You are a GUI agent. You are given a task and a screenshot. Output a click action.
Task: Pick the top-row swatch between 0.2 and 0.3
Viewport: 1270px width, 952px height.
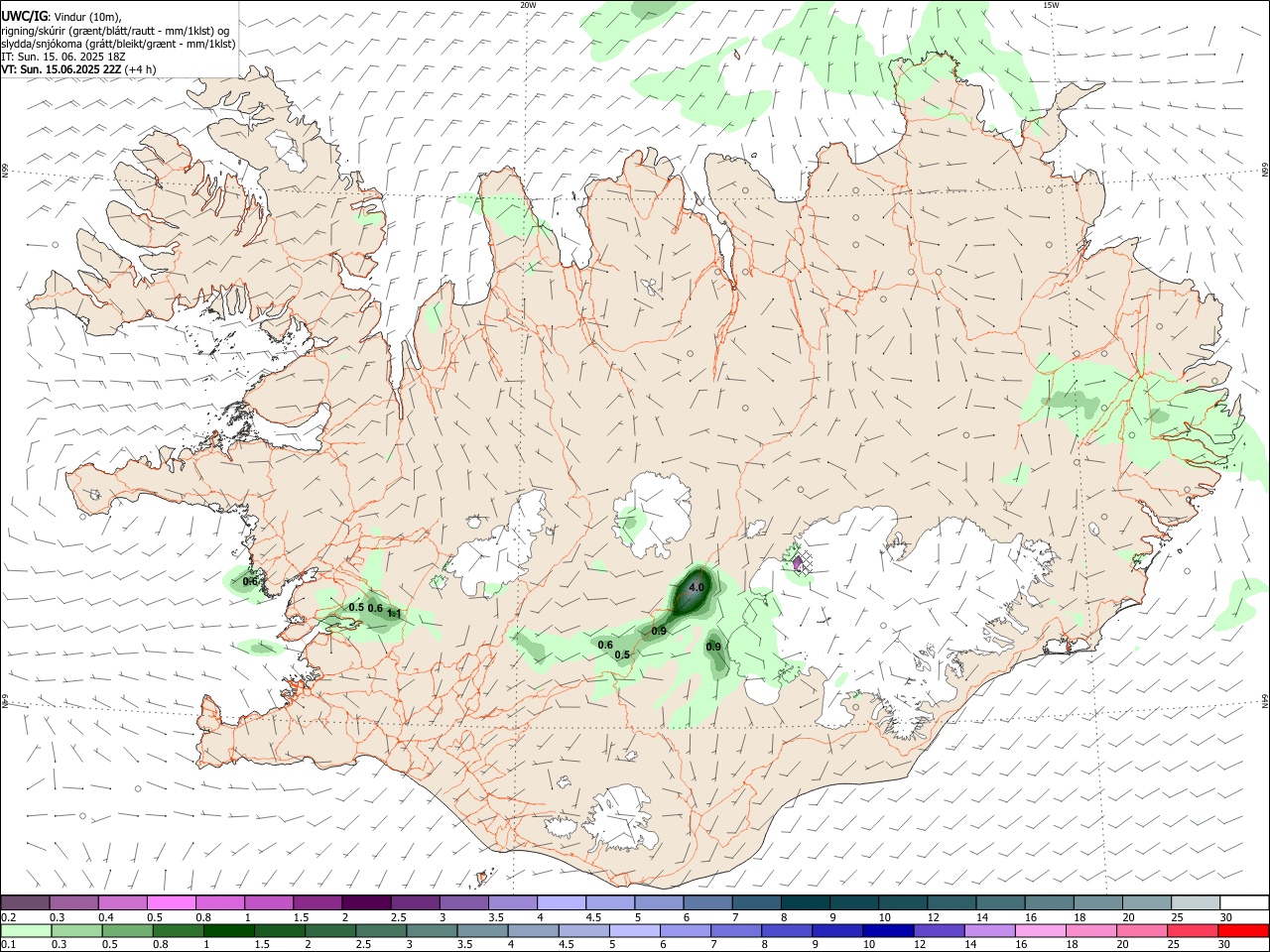coord(25,902)
